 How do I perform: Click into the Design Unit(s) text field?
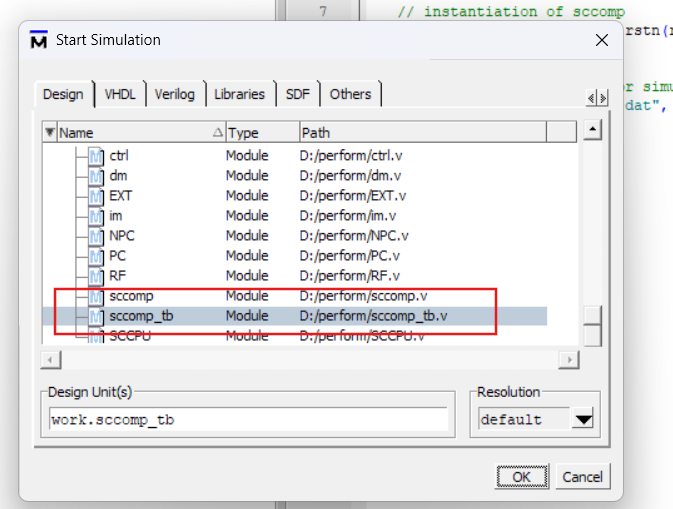250,420
